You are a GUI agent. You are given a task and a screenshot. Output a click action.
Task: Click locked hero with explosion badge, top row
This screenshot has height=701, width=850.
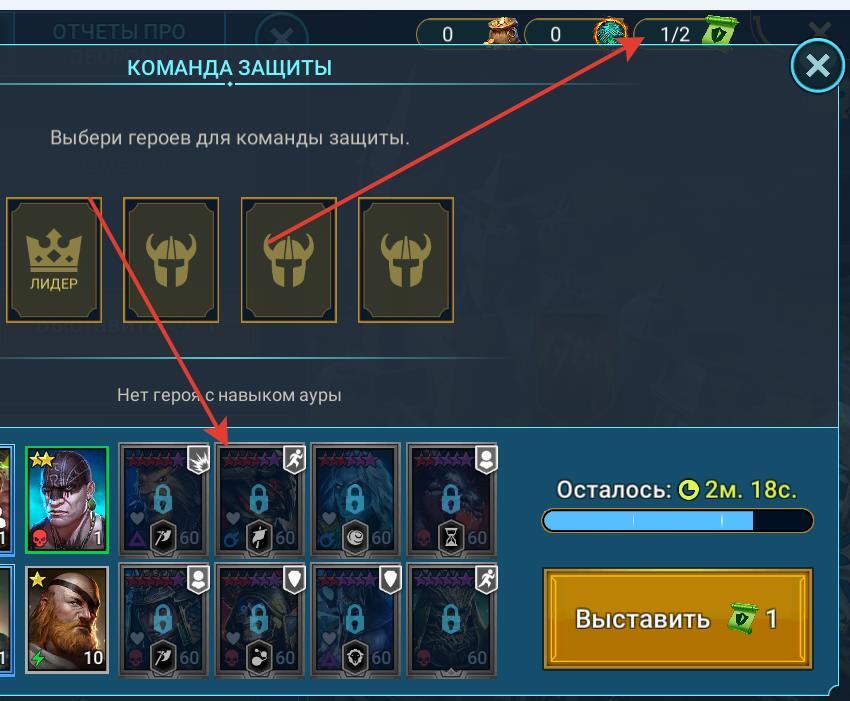164,499
